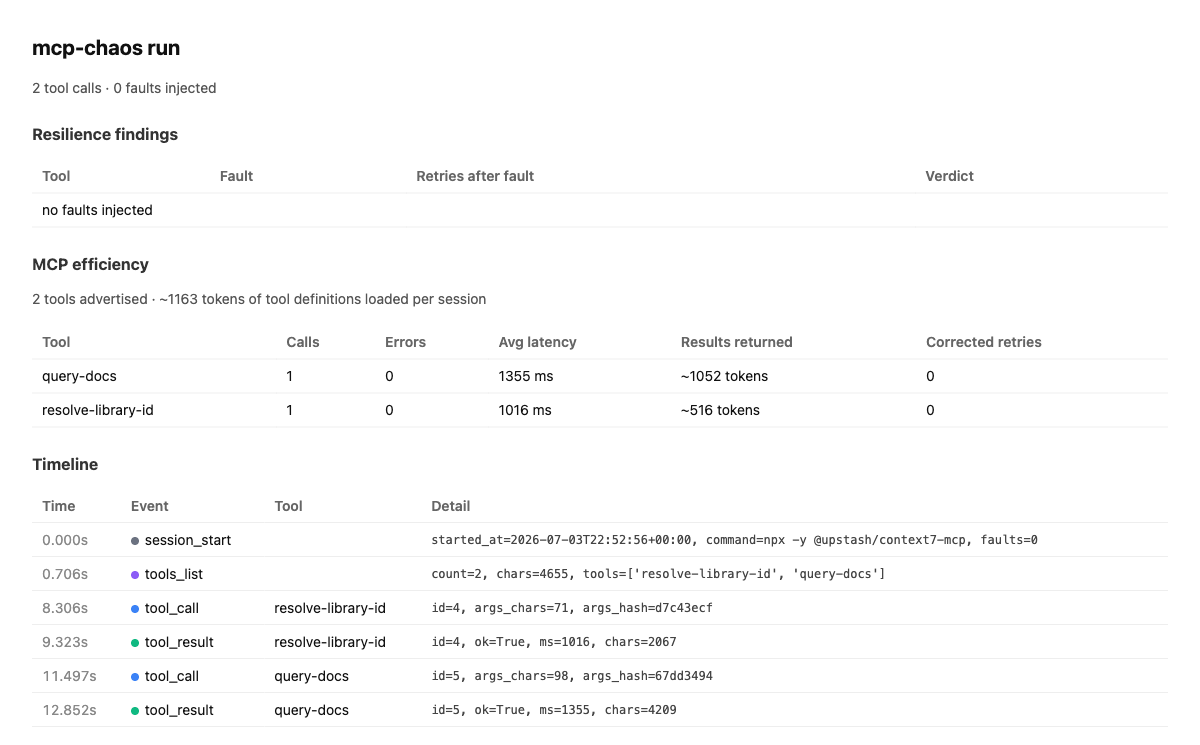Click the 'Retries after fault' column header
This screenshot has width=1200, height=745.
coord(475,176)
